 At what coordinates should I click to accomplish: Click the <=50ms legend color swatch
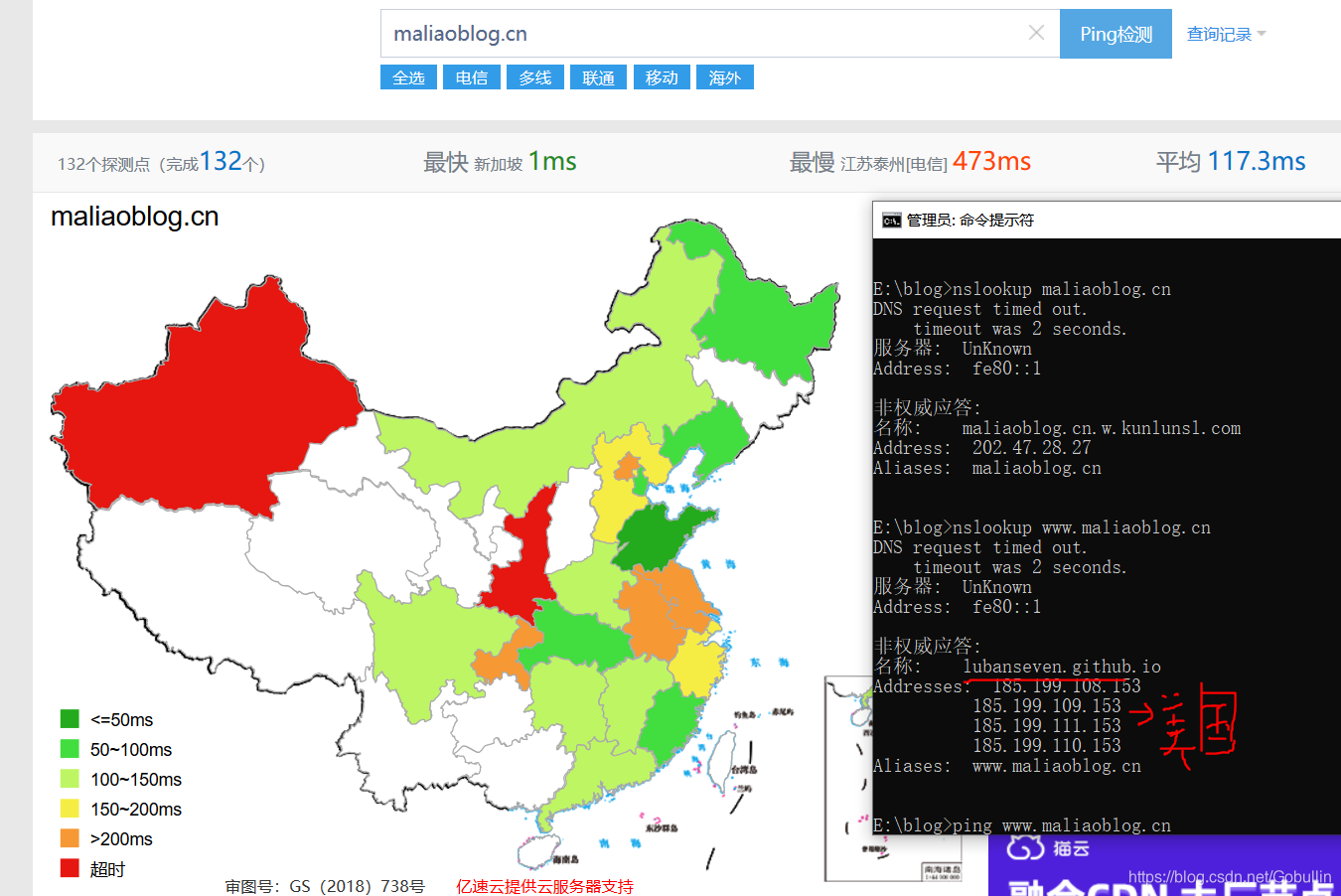70,718
